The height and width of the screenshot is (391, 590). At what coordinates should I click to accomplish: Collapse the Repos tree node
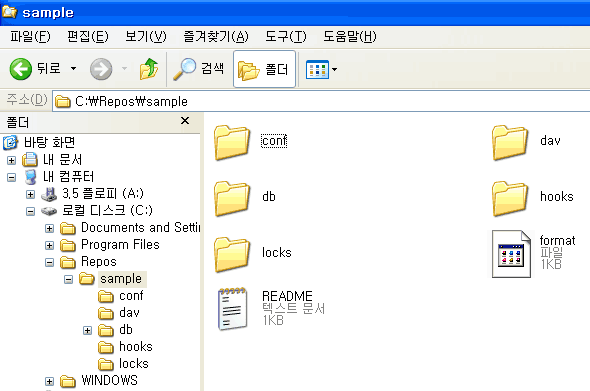click(49, 262)
